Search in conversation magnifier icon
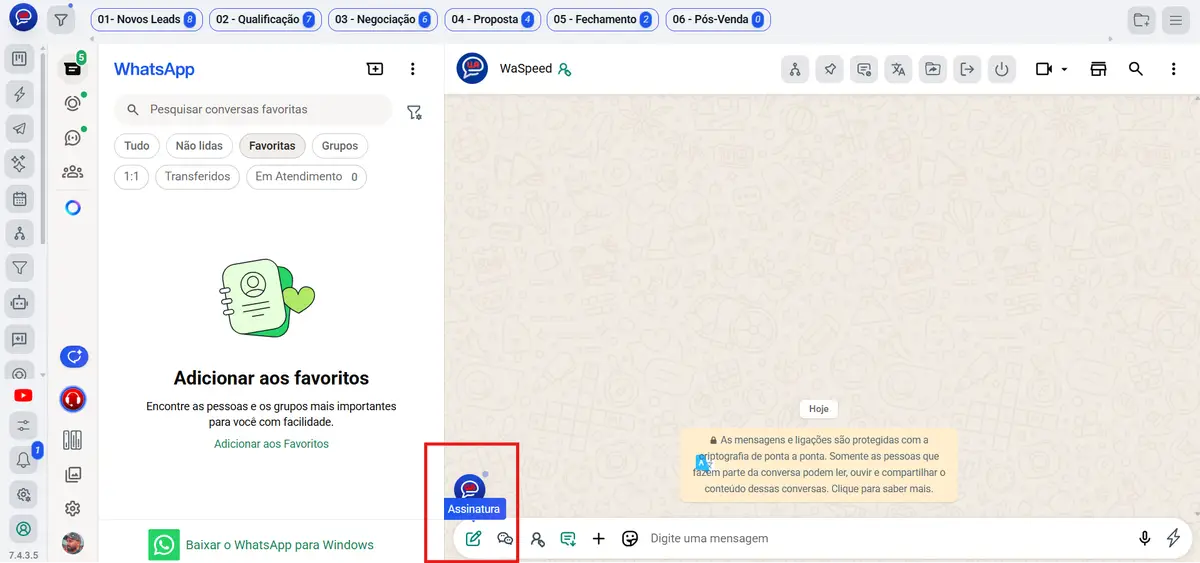This screenshot has height=563, width=1200. (x=1136, y=69)
